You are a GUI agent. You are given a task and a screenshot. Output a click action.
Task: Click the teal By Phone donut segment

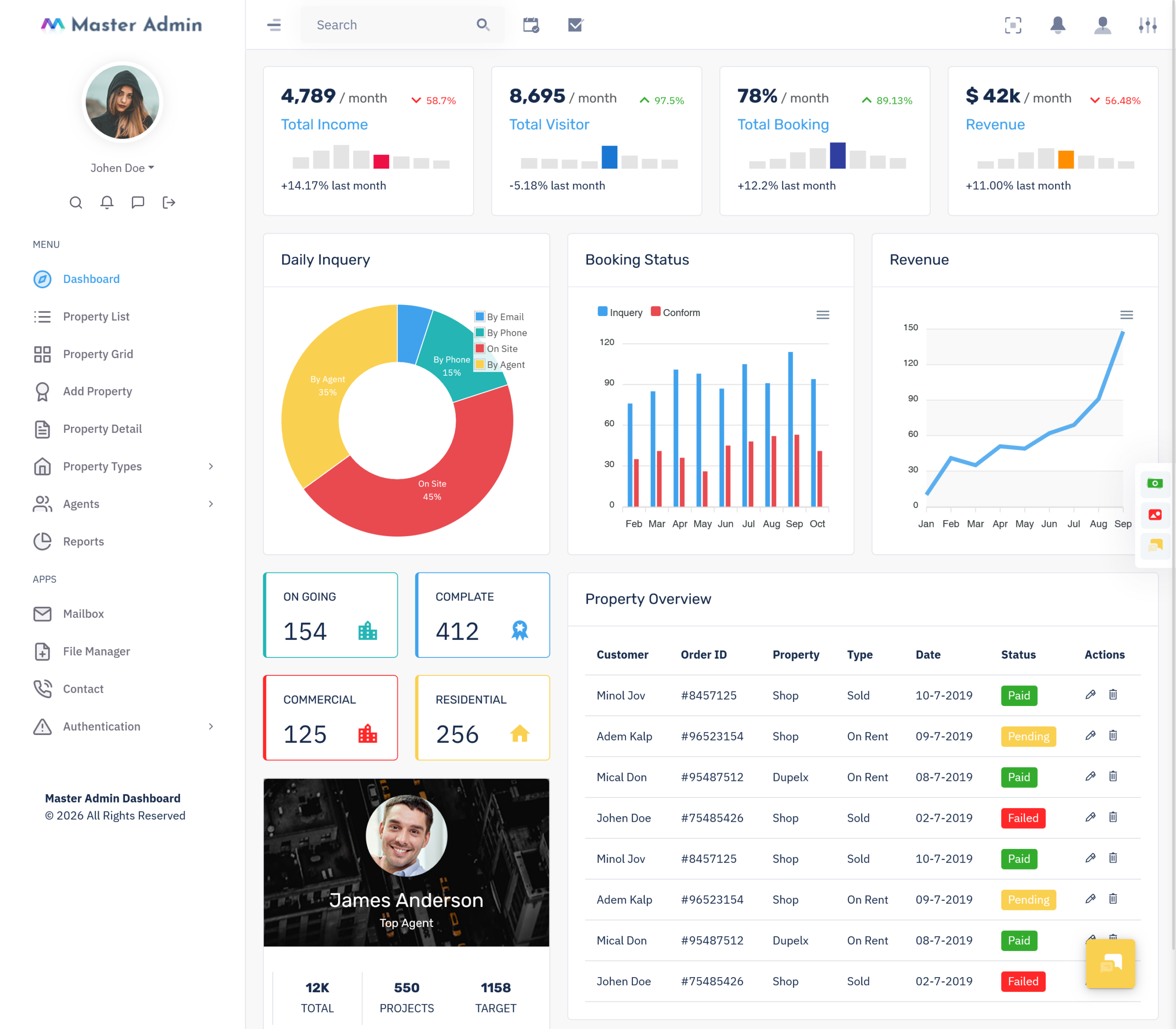[x=454, y=356]
